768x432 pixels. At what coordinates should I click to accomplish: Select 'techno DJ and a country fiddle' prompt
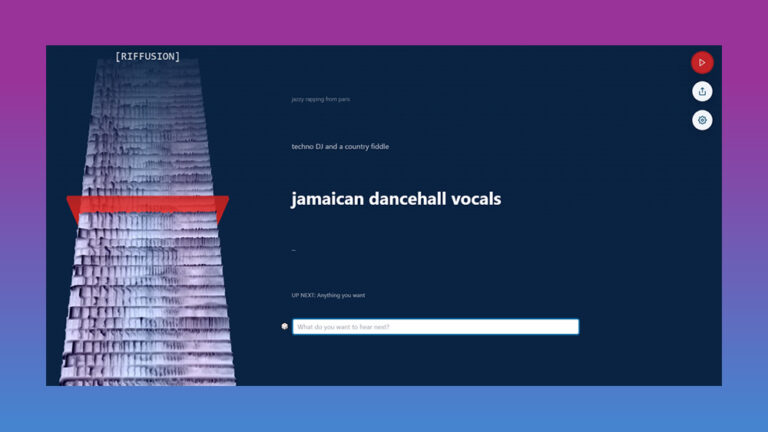pyautogui.click(x=340, y=146)
